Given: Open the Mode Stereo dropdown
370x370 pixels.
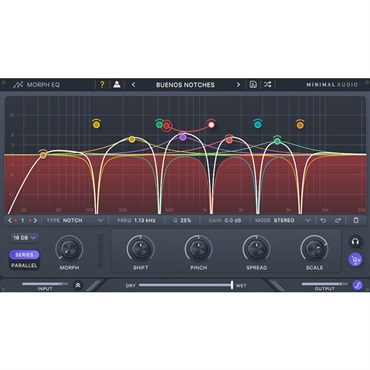Looking at the screenshot, I should pos(283,220).
